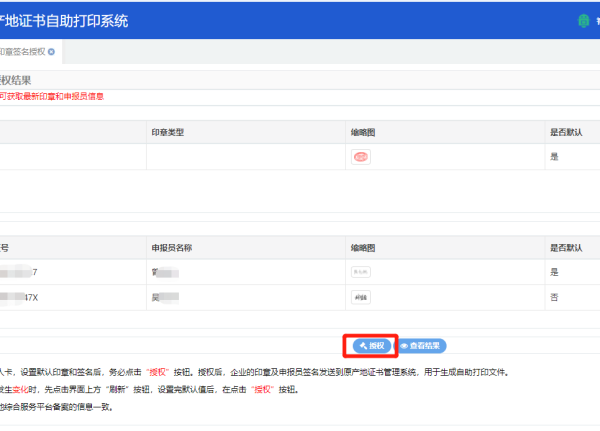Click the 是 default cell of first applicant

(554, 272)
